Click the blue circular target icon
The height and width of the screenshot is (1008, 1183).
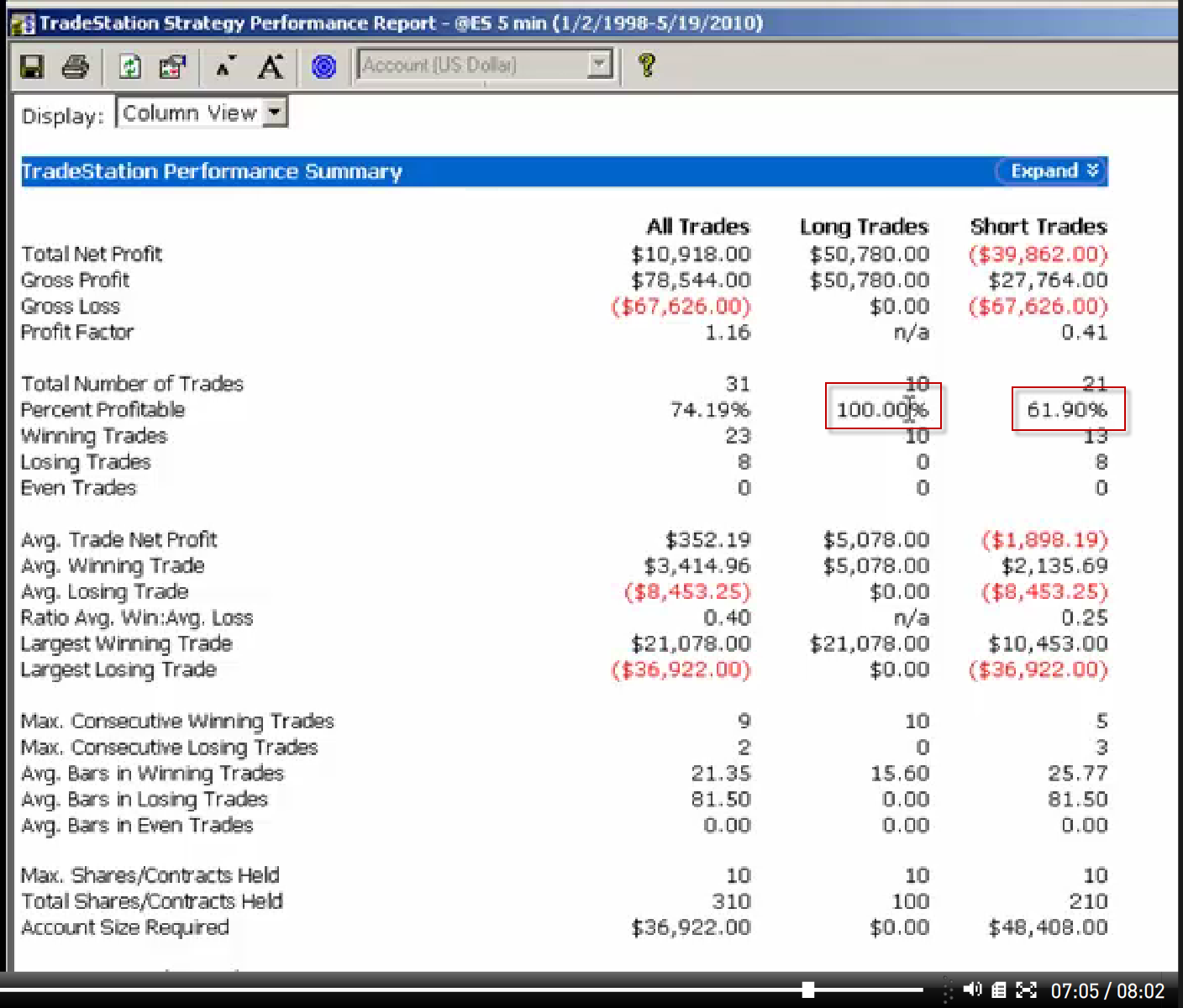coord(323,66)
